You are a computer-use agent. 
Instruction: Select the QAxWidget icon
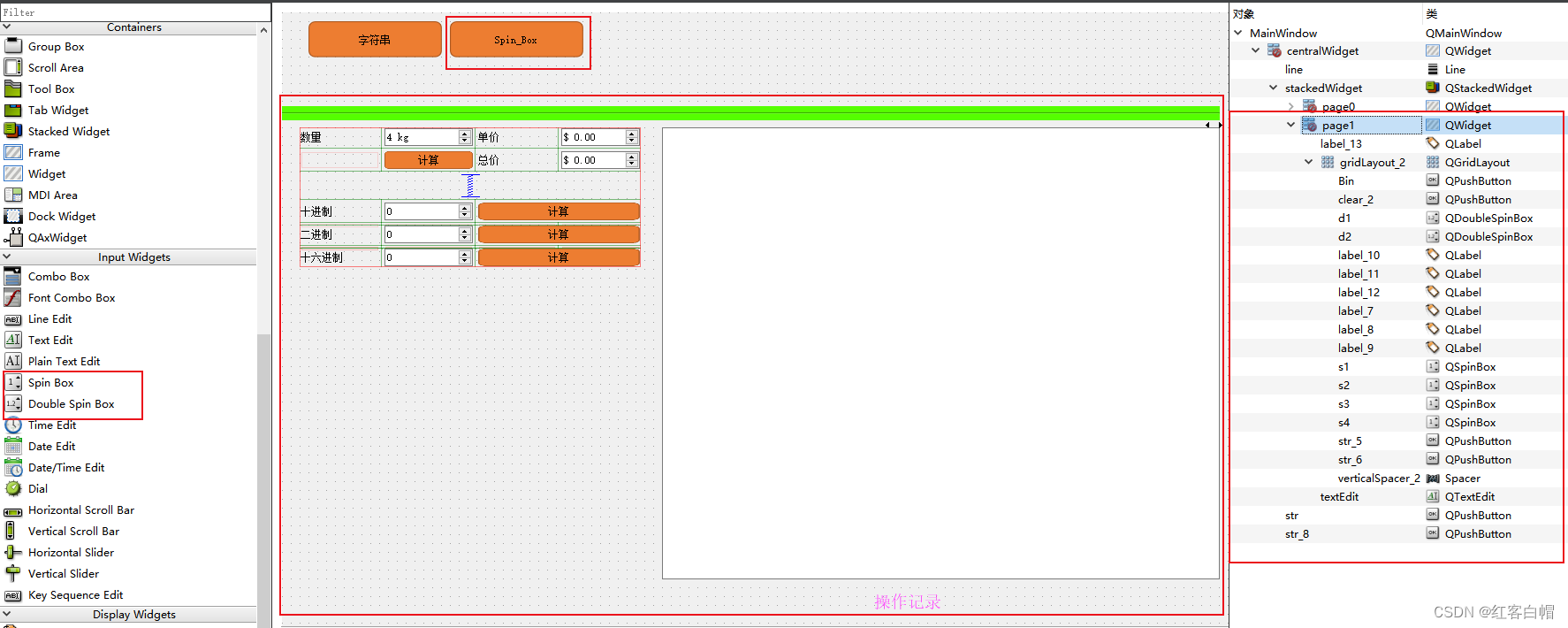(13, 237)
